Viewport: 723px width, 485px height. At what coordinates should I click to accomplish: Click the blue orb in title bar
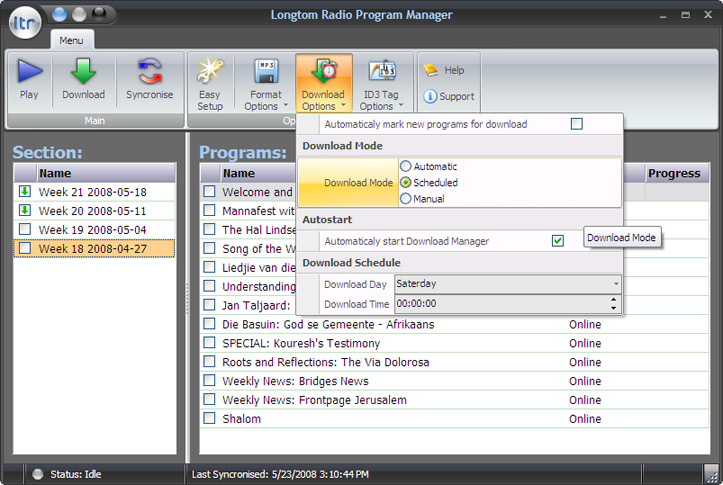click(x=59, y=14)
